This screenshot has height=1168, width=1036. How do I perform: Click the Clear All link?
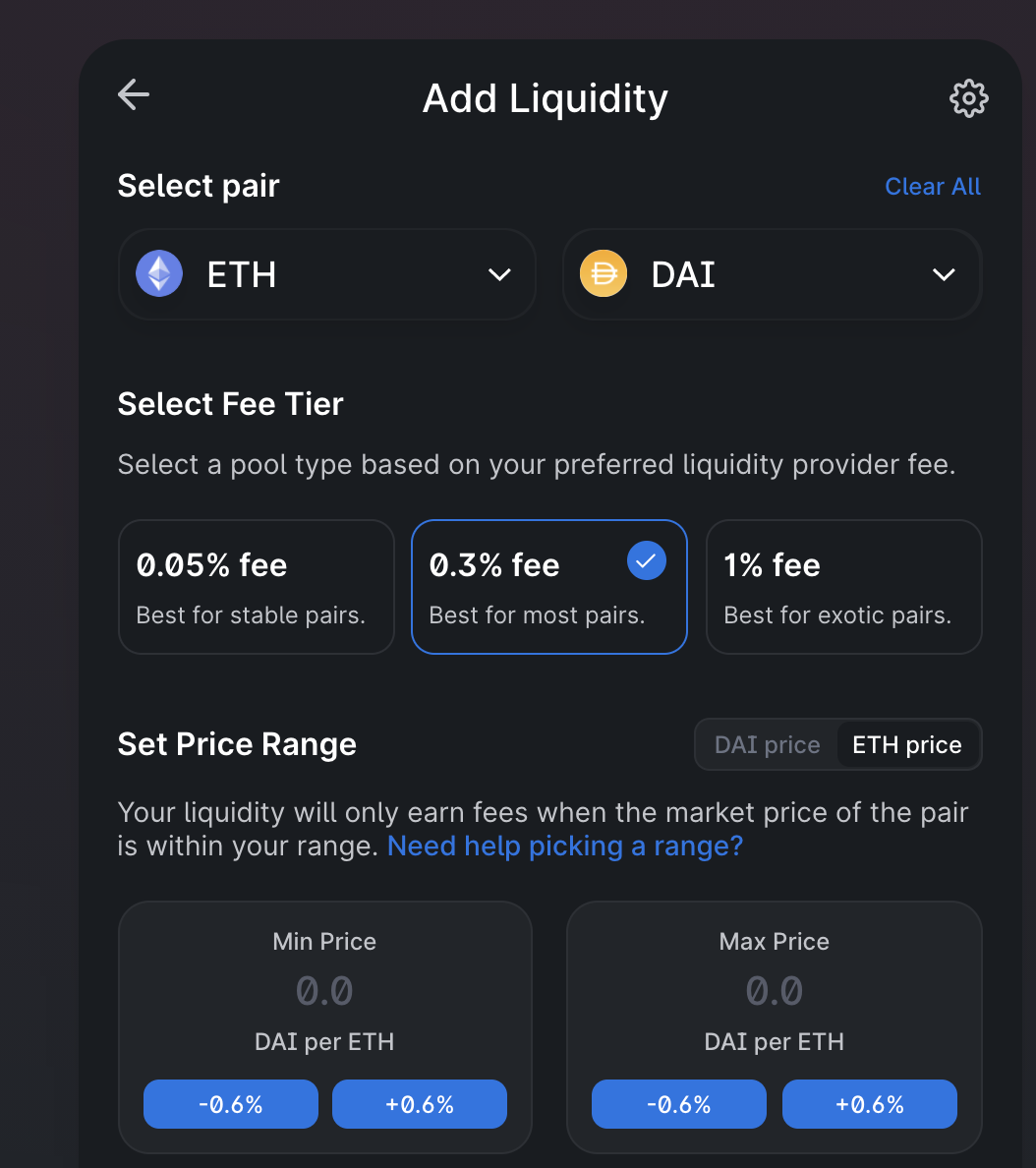click(933, 186)
